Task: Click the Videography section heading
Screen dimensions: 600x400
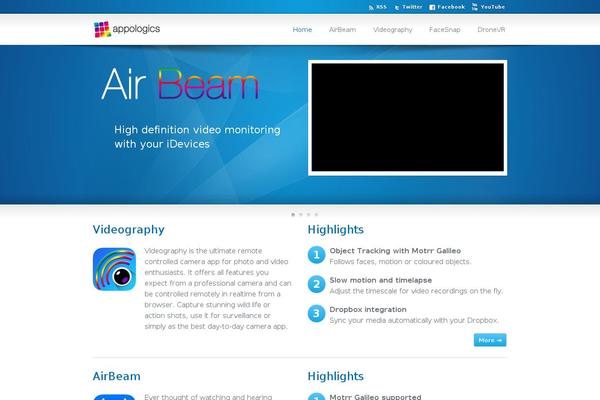Action: tap(129, 230)
